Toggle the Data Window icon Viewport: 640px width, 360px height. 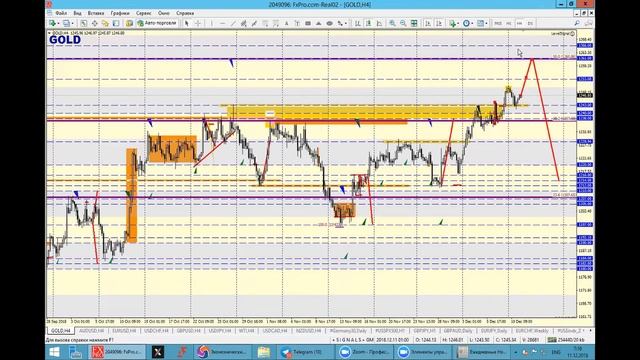(94, 23)
